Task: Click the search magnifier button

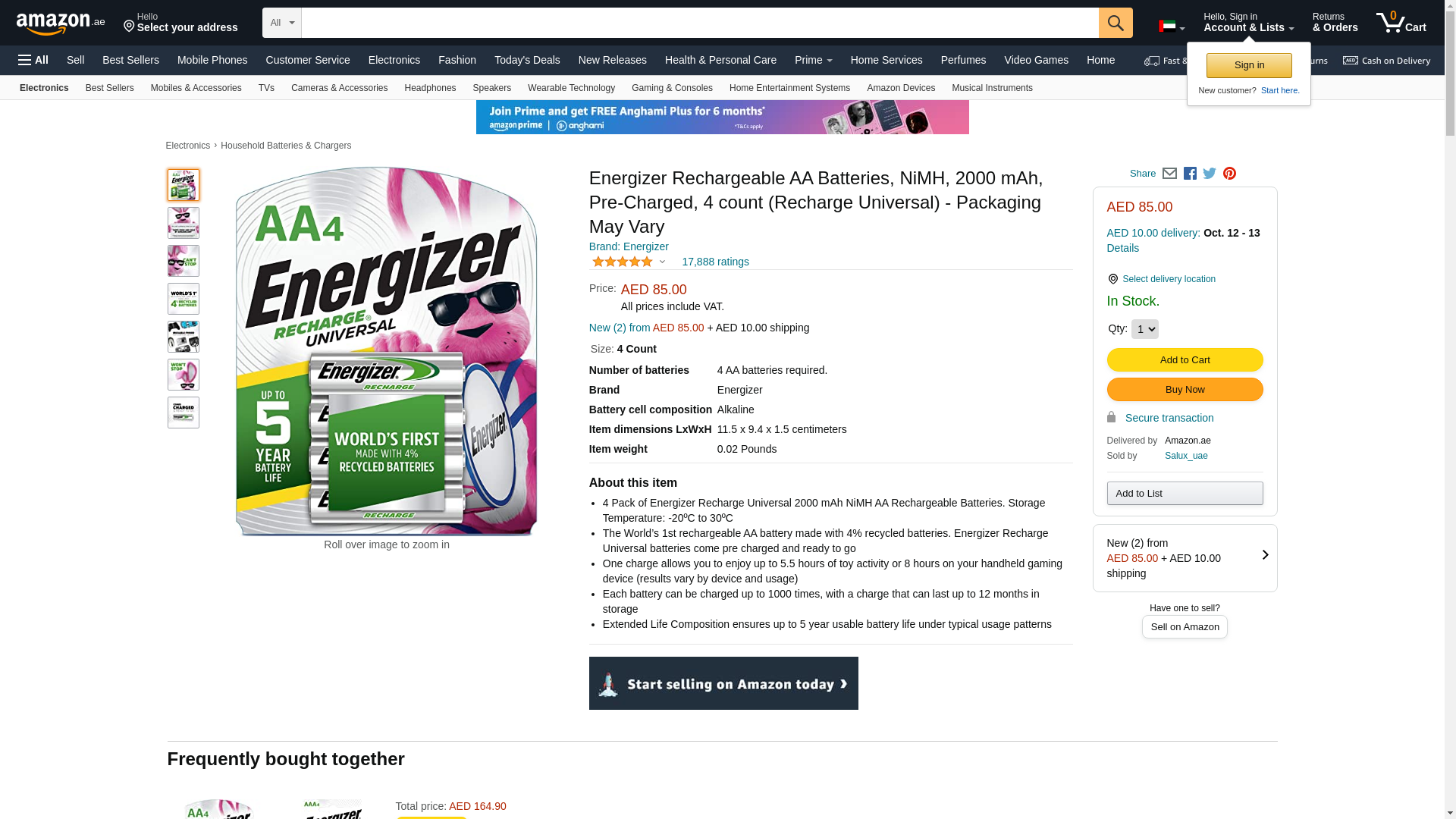Action: (x=1116, y=23)
